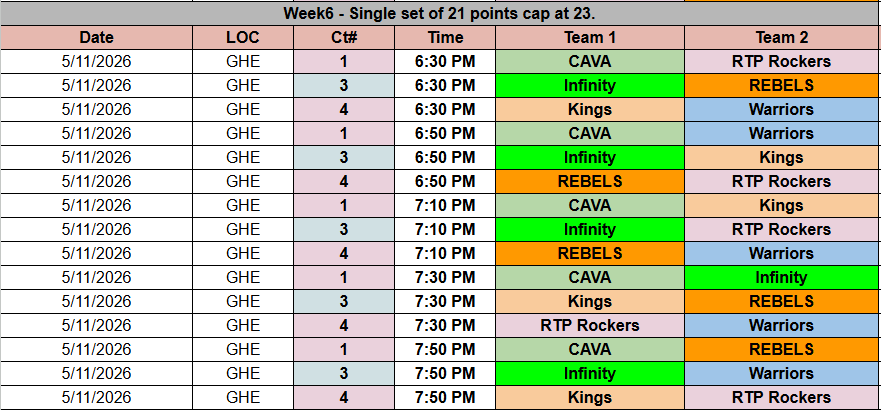Select the Time column header
The width and height of the screenshot is (881, 410).
[x=445, y=37]
